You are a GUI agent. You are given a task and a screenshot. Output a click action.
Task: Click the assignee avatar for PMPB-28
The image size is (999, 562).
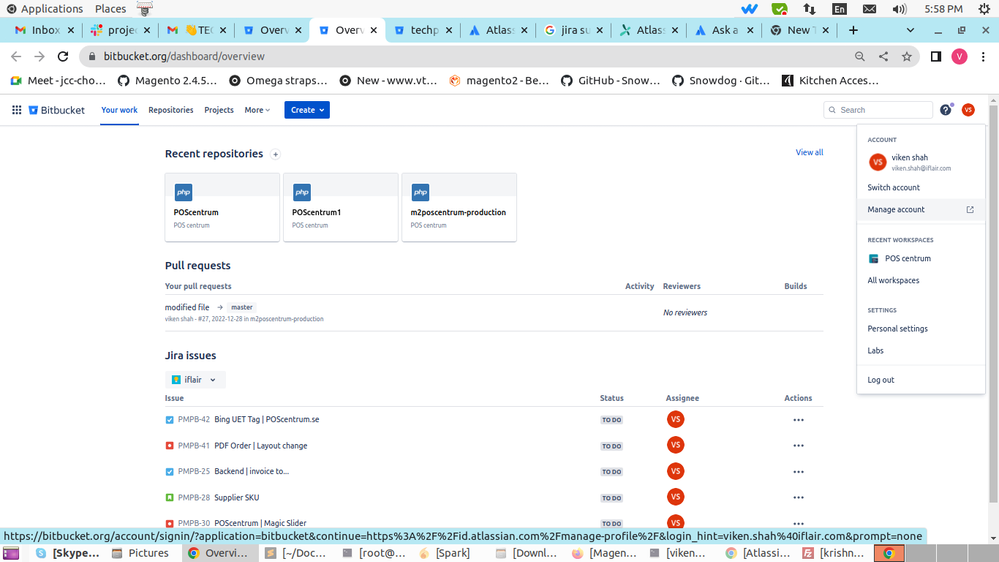tap(675, 497)
